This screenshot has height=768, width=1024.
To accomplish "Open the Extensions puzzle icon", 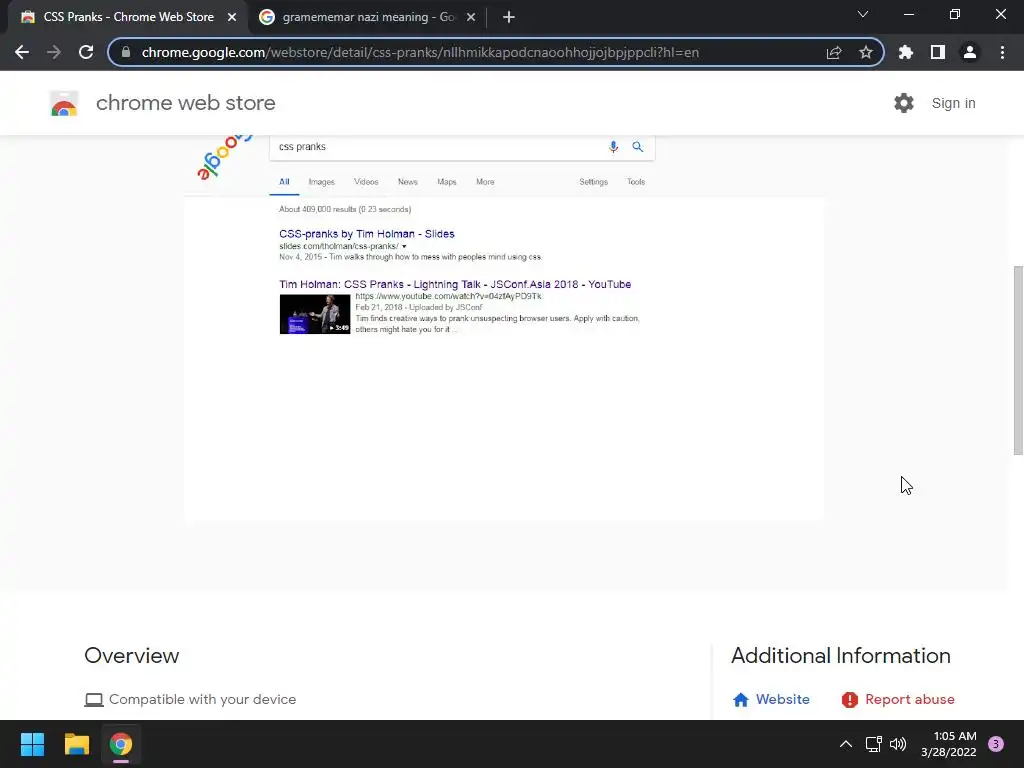I will tap(906, 52).
